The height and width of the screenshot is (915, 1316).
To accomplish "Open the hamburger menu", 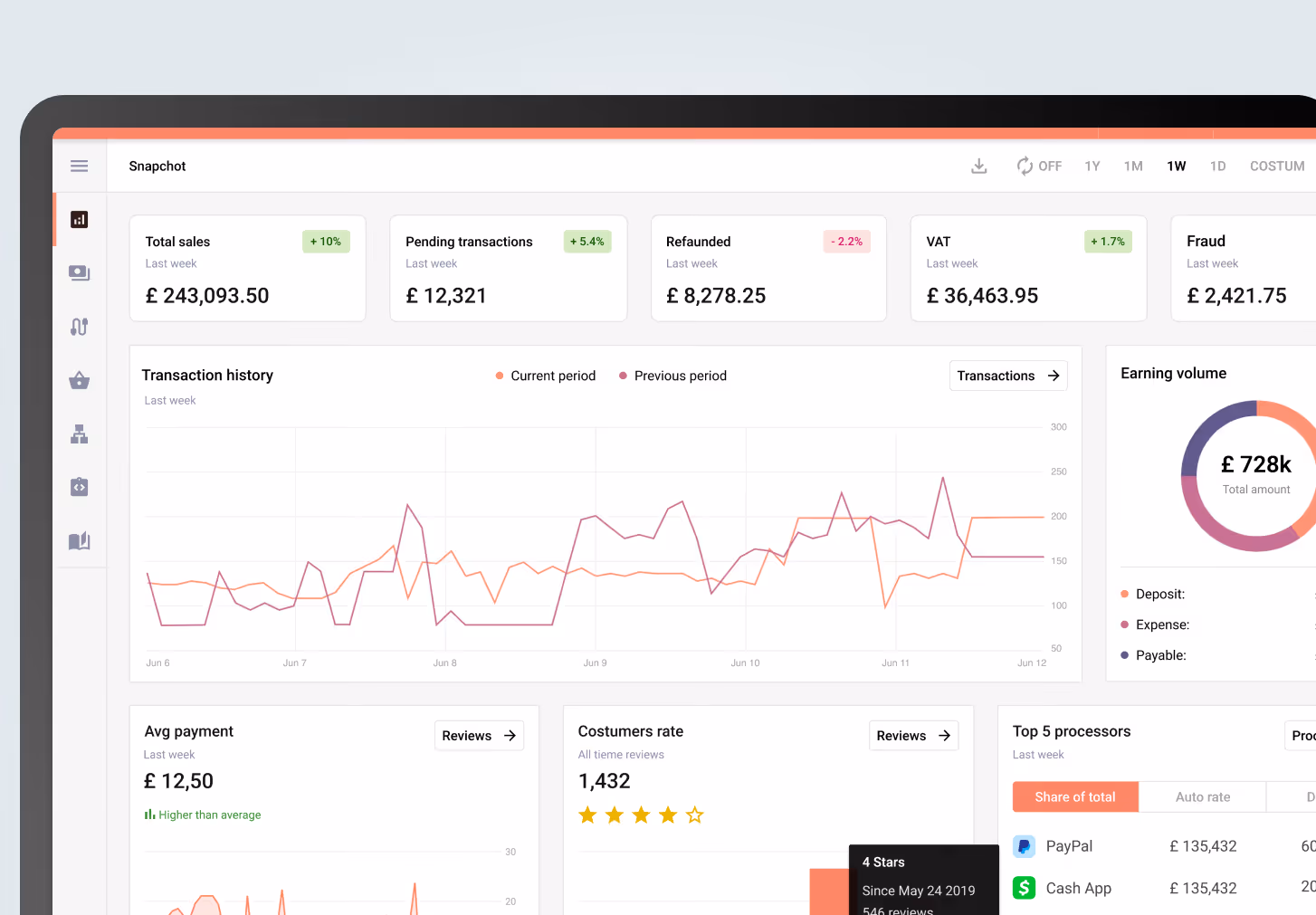I will click(80, 166).
